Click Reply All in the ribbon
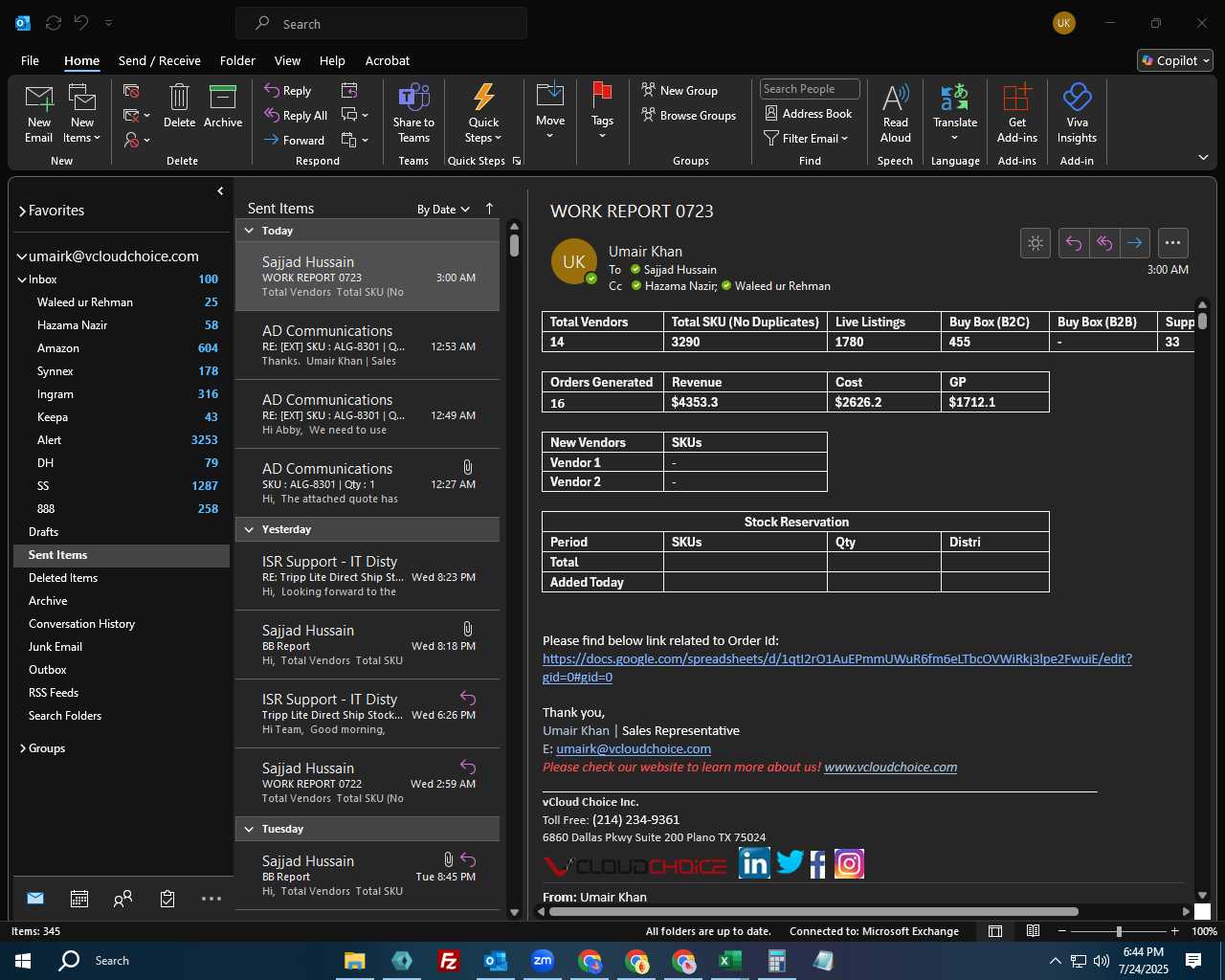 (296, 116)
